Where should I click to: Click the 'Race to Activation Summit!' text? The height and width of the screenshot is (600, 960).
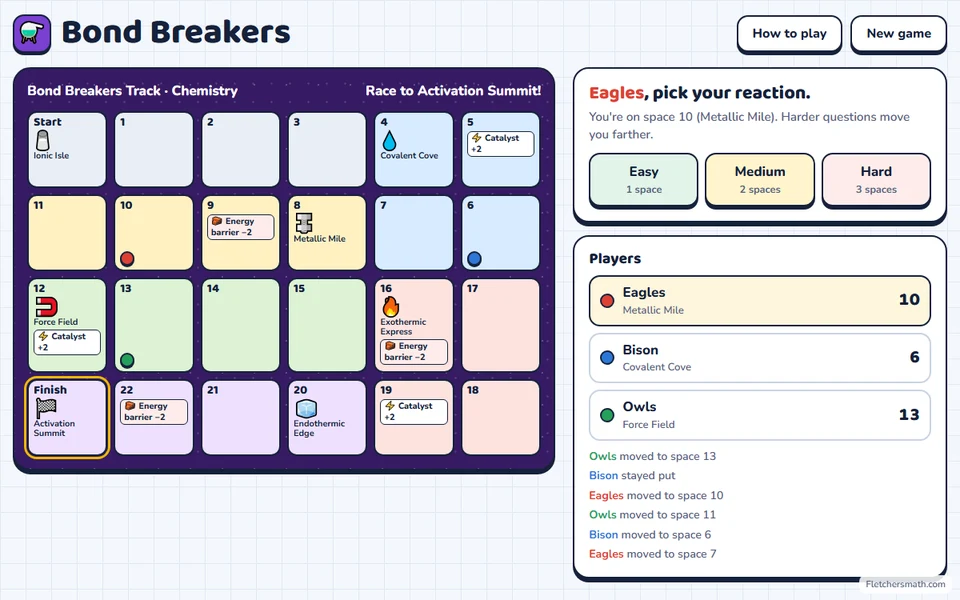pyautogui.click(x=453, y=91)
